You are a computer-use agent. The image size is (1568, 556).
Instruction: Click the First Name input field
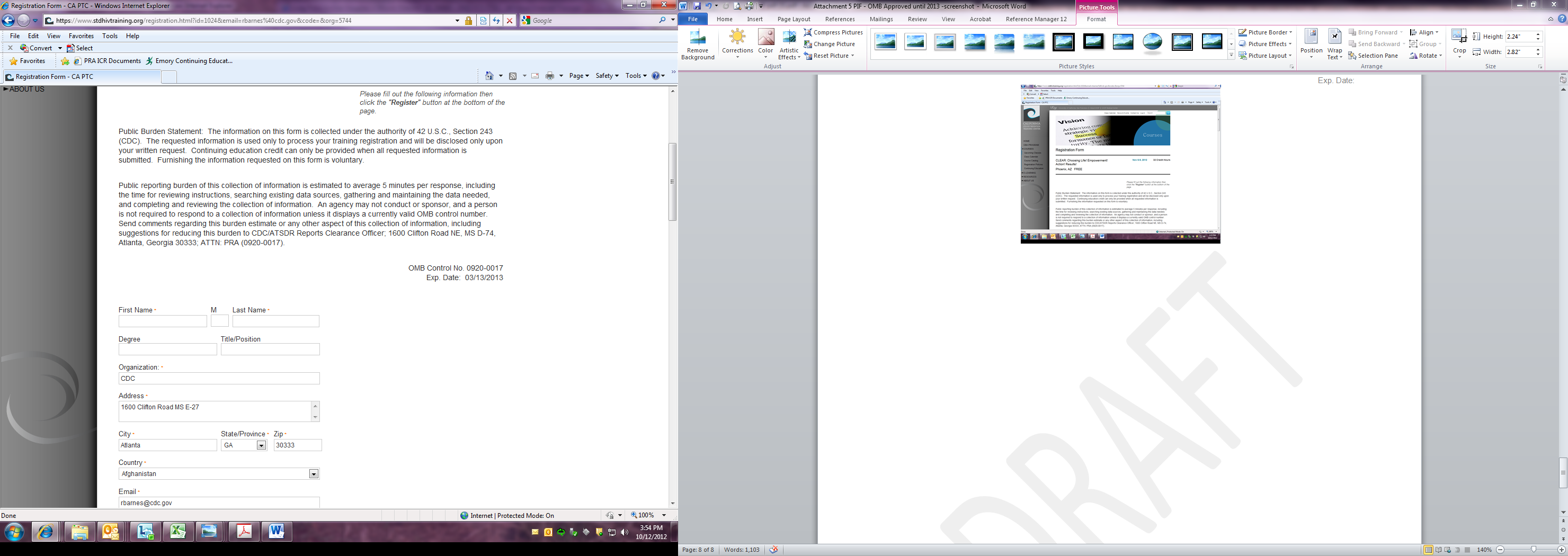pos(163,321)
